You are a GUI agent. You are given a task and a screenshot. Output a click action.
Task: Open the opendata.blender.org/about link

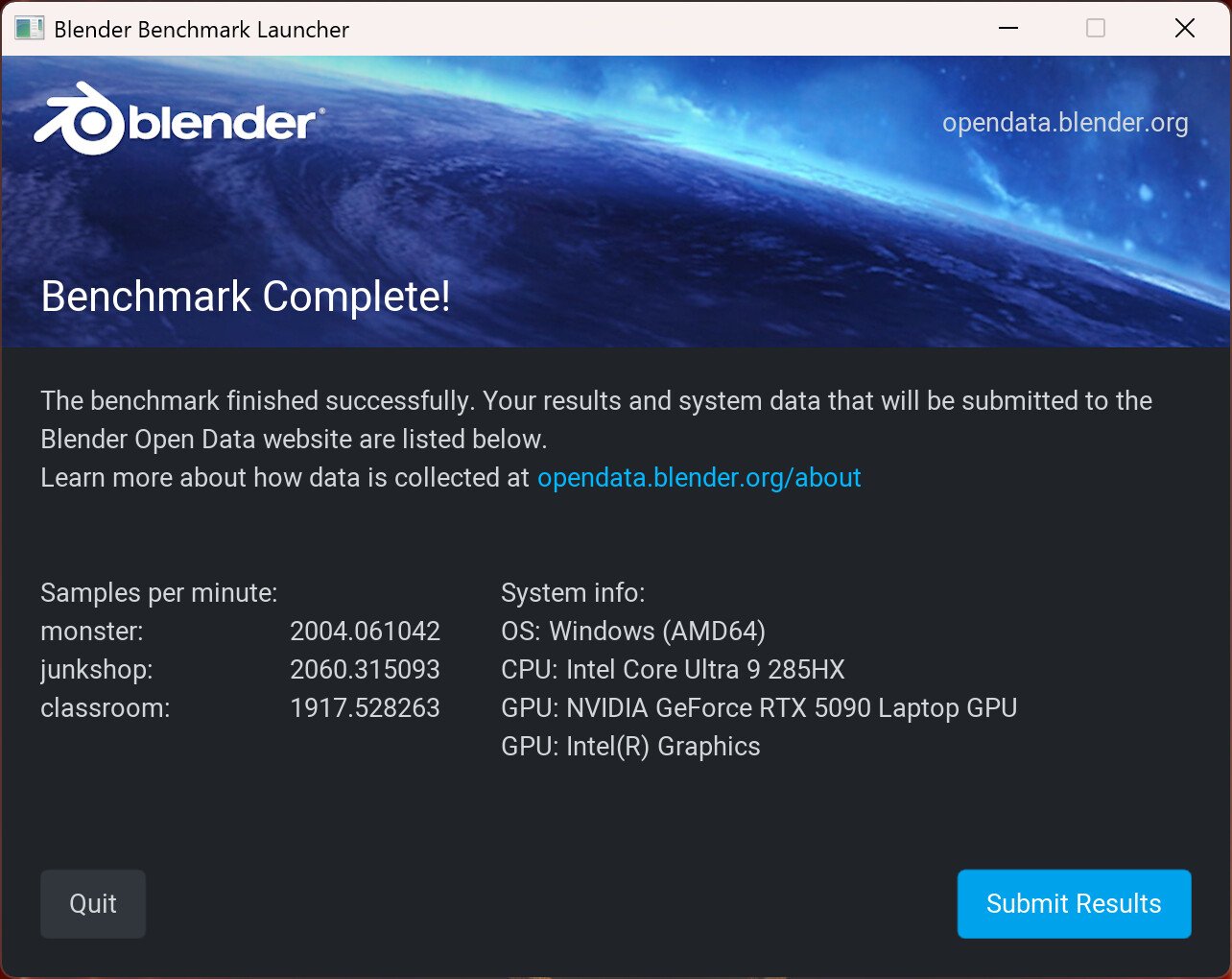pos(699,477)
